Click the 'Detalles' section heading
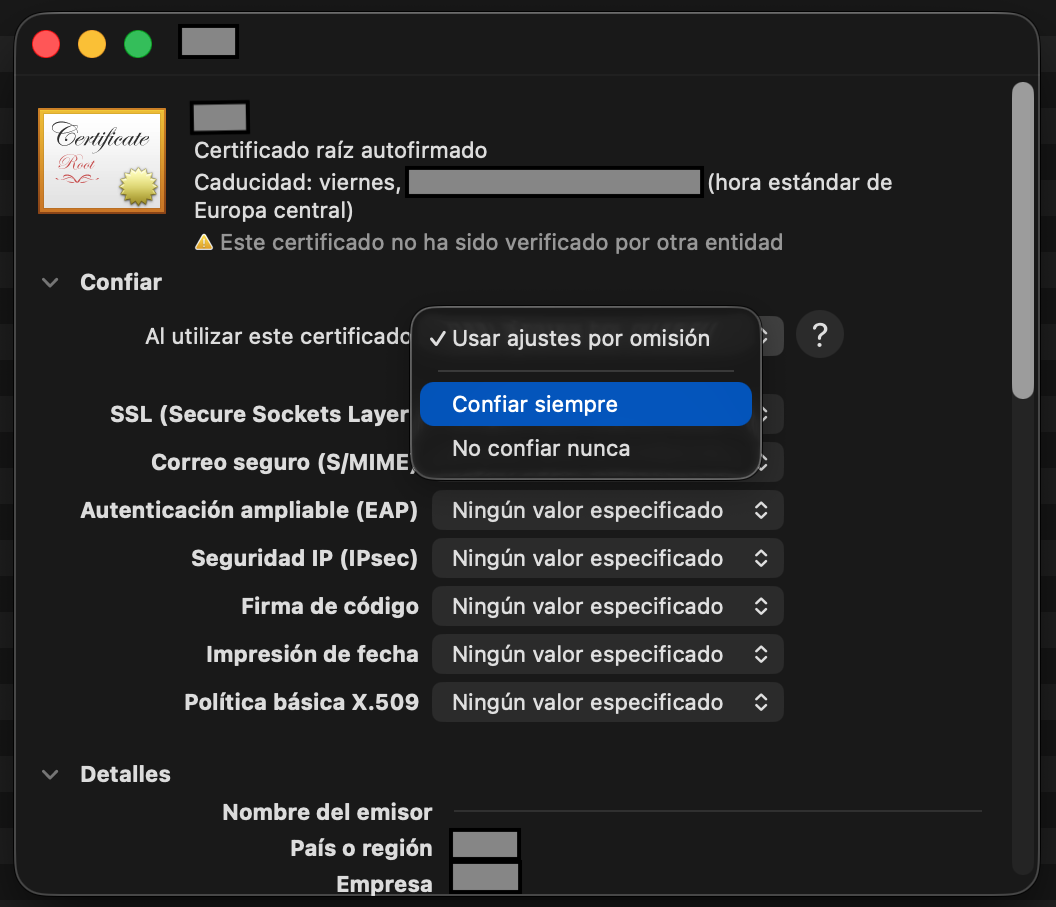The width and height of the screenshot is (1056, 907). tap(125, 774)
